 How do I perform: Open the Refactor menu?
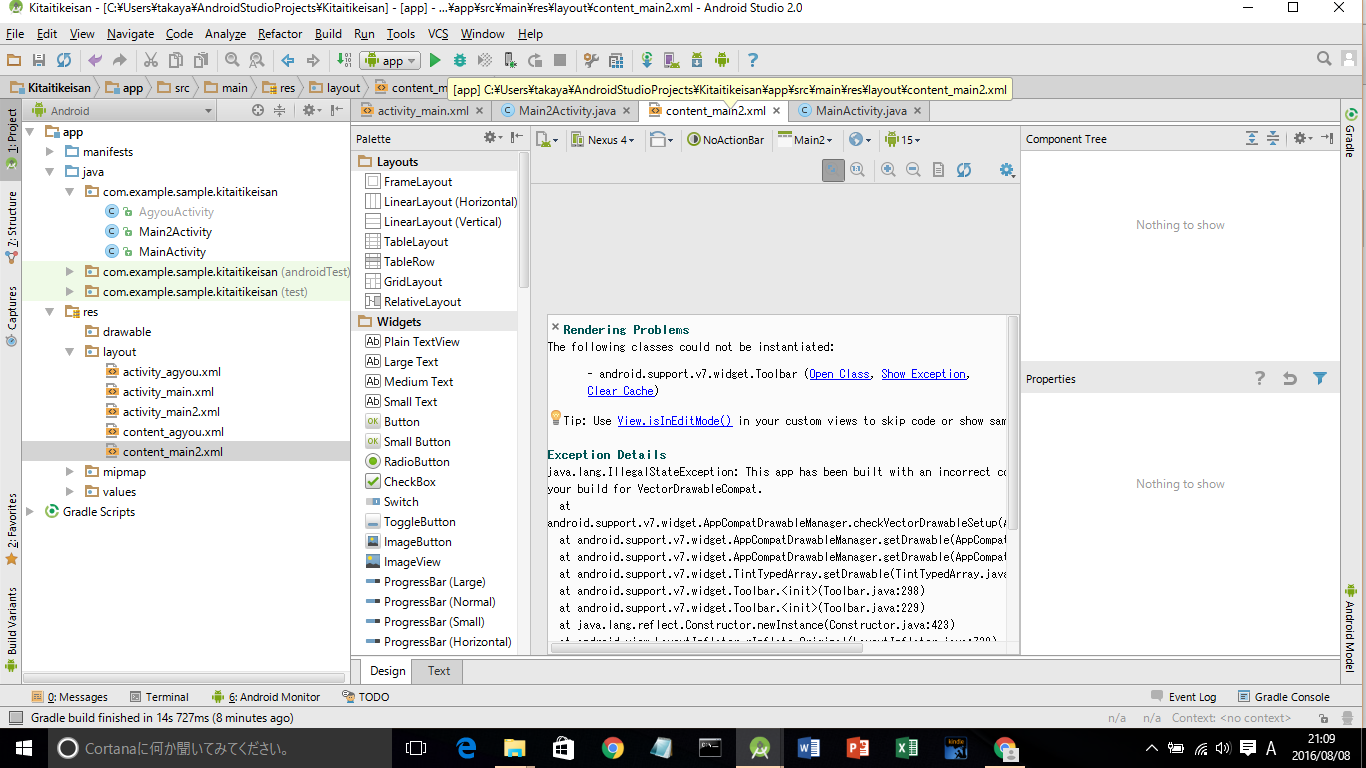pyautogui.click(x=280, y=34)
